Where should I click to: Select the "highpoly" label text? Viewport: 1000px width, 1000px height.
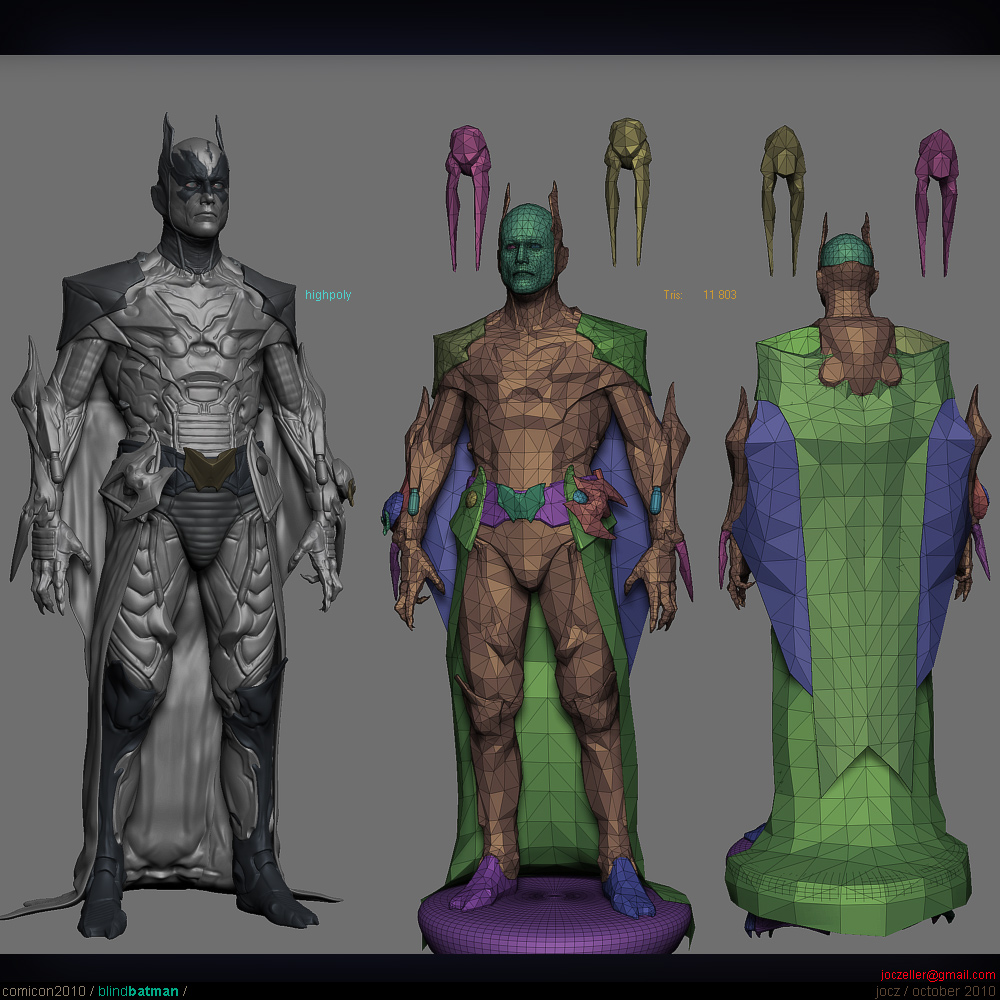click(x=328, y=295)
